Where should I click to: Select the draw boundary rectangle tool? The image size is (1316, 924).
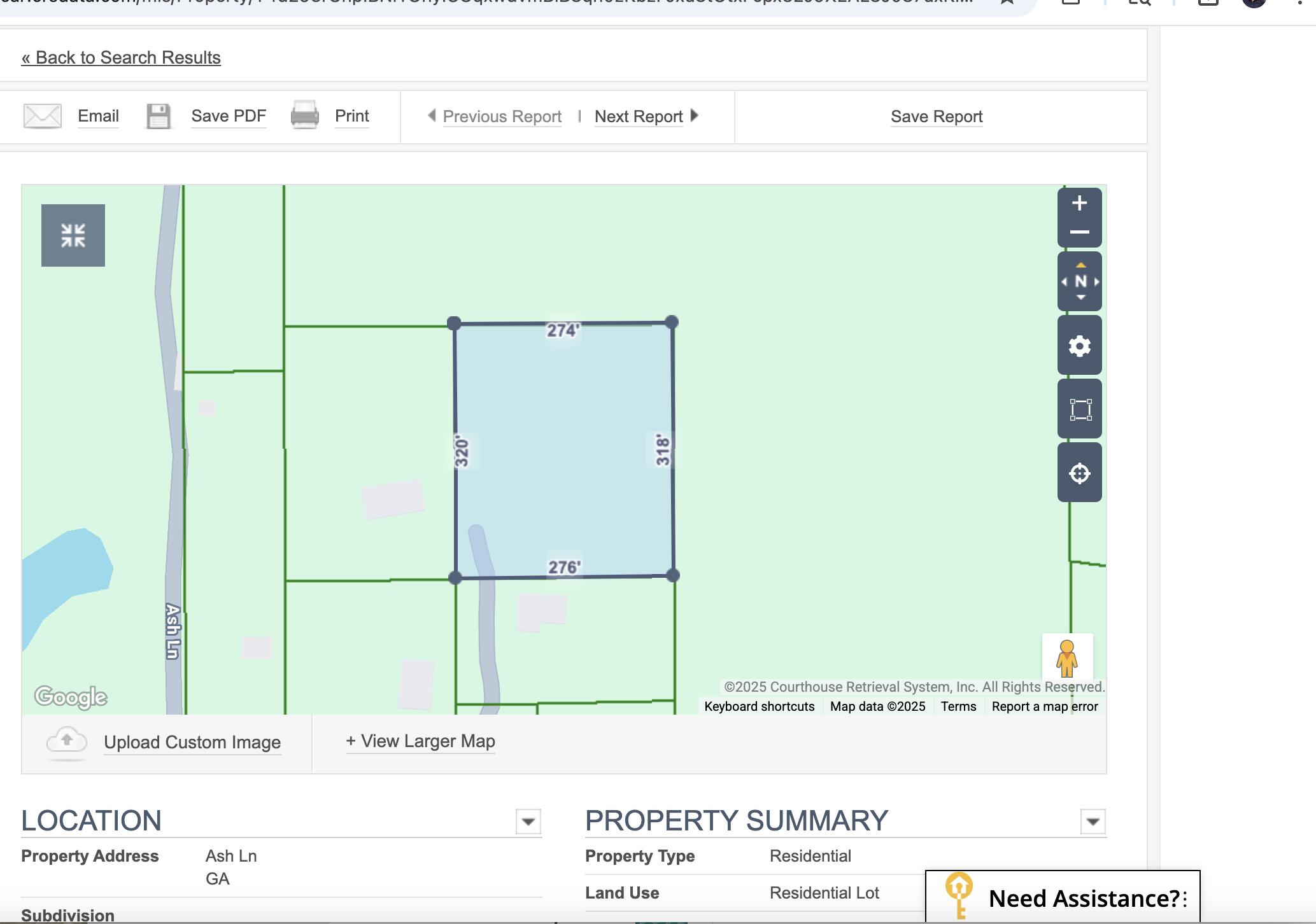pos(1080,409)
